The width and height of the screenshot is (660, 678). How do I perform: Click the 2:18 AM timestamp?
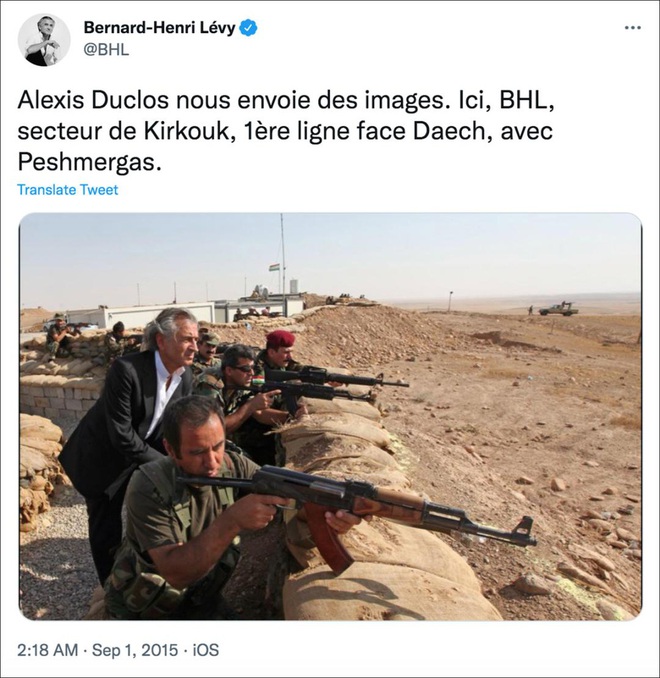(x=48, y=650)
